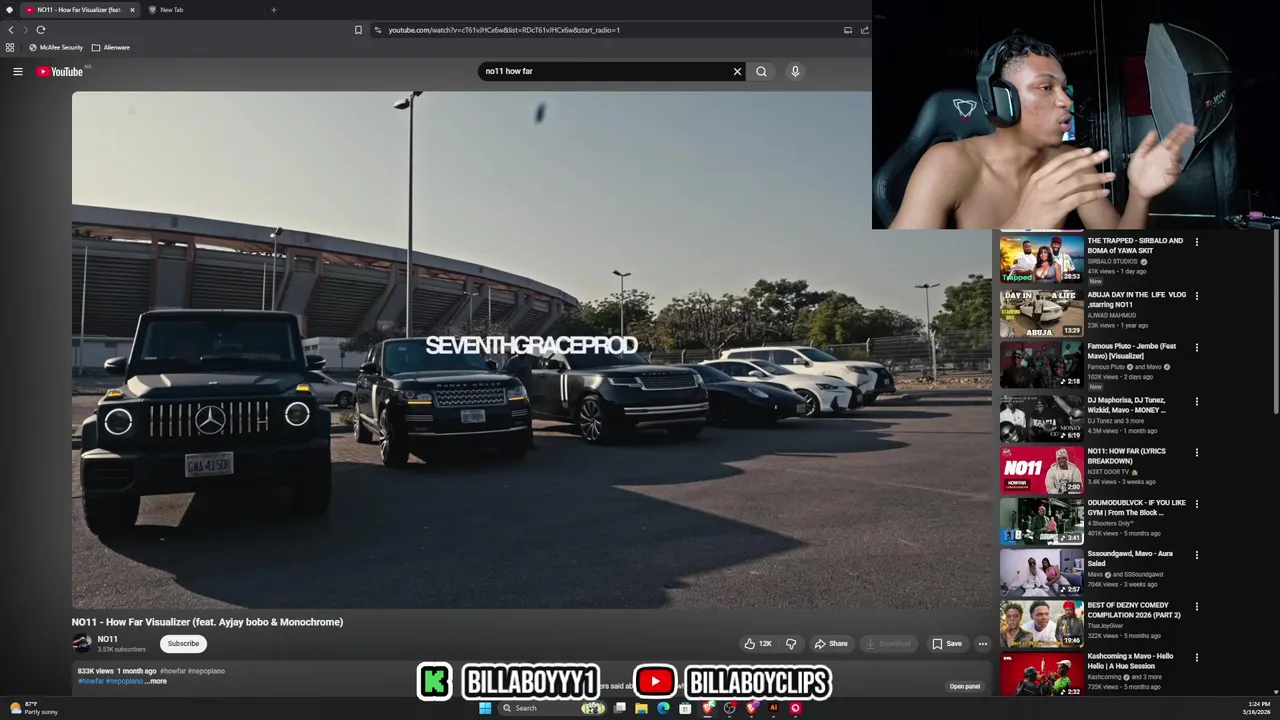Open THE TRAPPED - SIRBALO AND BOMA video thumbnail
1280x720 pixels.
tap(1042, 259)
